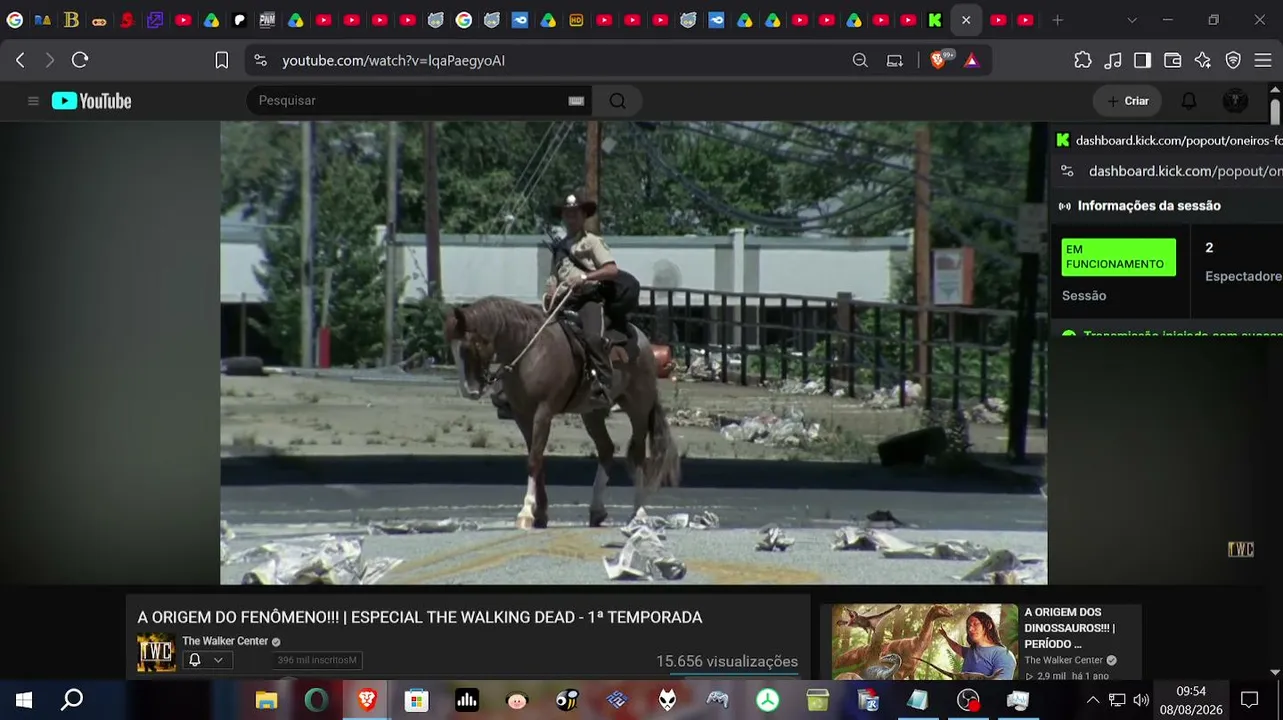The width and height of the screenshot is (1283, 720).
Task: Open the Brave browser taskbar icon
Action: 367,700
